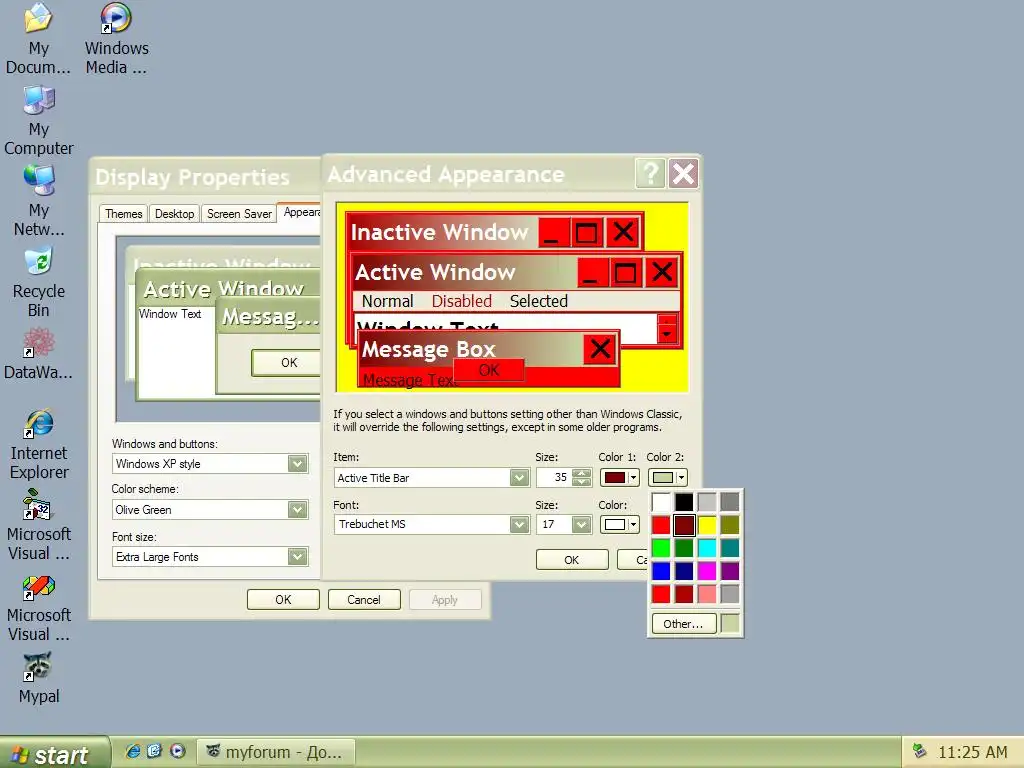Select the salmon pink swatch
Image resolution: width=1024 pixels, height=768 pixels.
[707, 594]
